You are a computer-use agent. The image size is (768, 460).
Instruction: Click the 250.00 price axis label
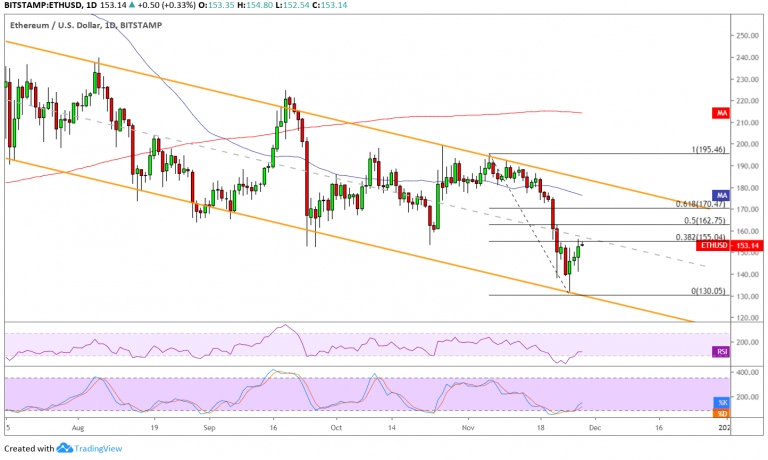click(746, 35)
